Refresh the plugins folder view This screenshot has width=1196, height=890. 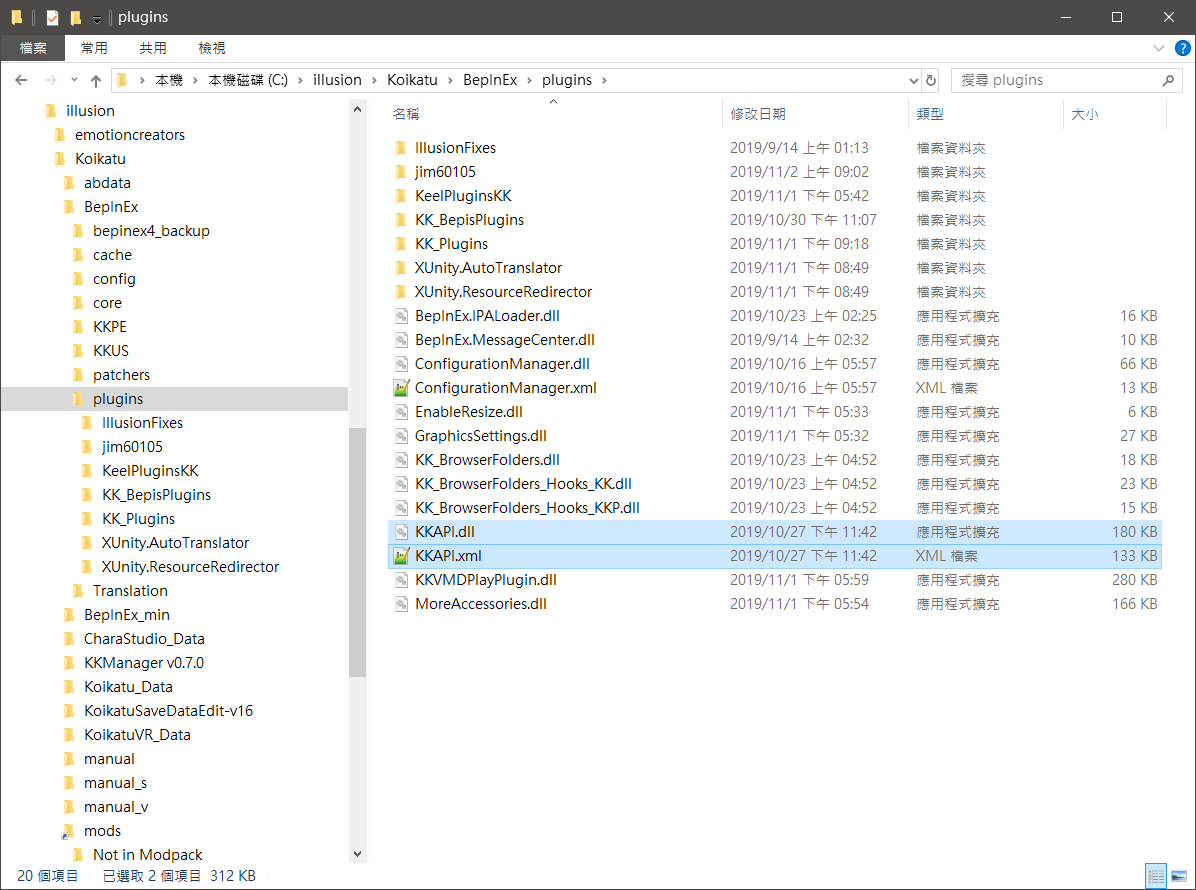[931, 80]
